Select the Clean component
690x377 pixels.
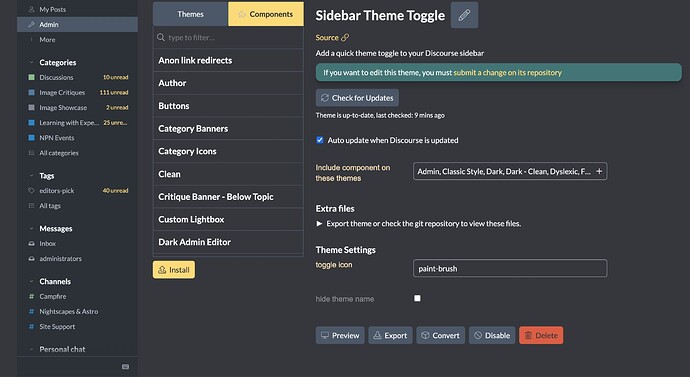click(x=228, y=174)
